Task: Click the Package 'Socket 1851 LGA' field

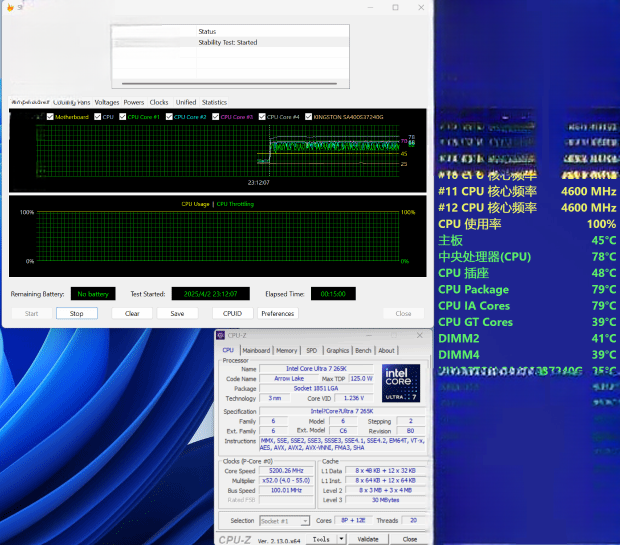Action: [316, 388]
